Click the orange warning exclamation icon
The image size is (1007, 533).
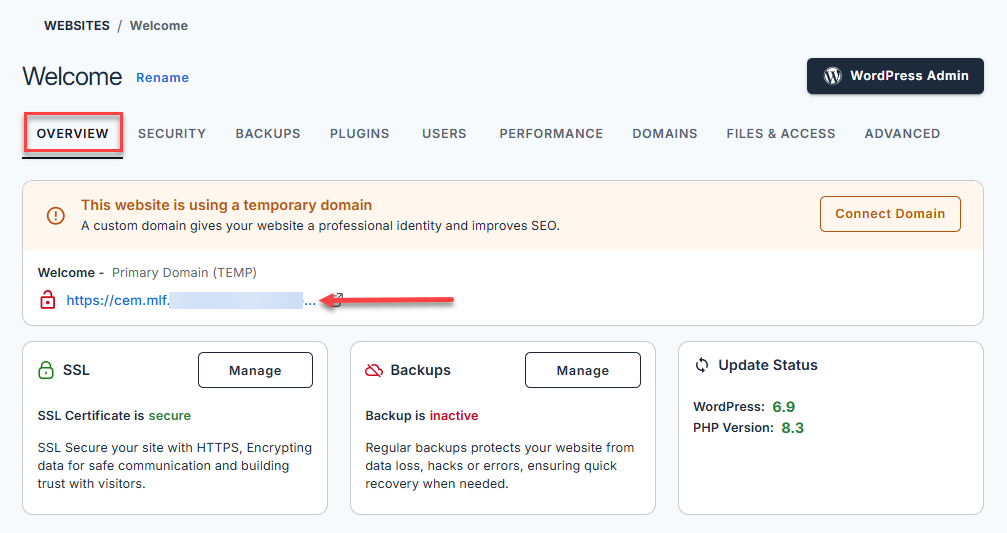[x=56, y=215]
